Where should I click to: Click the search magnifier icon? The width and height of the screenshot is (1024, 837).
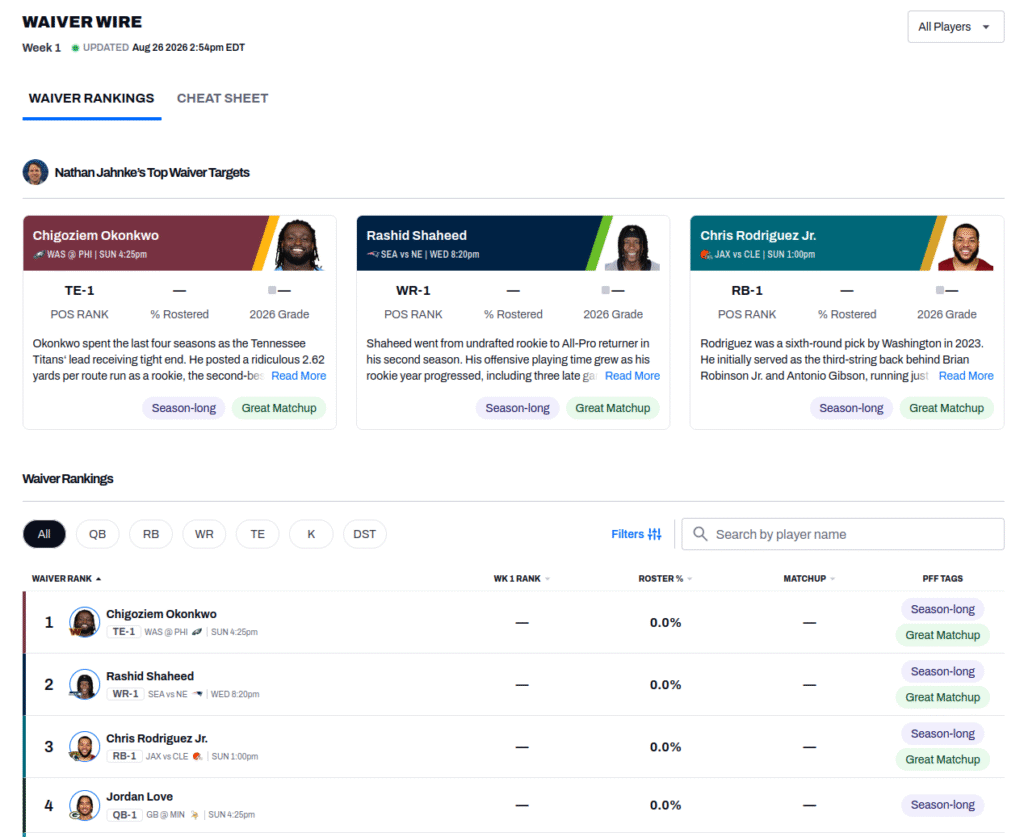click(700, 534)
